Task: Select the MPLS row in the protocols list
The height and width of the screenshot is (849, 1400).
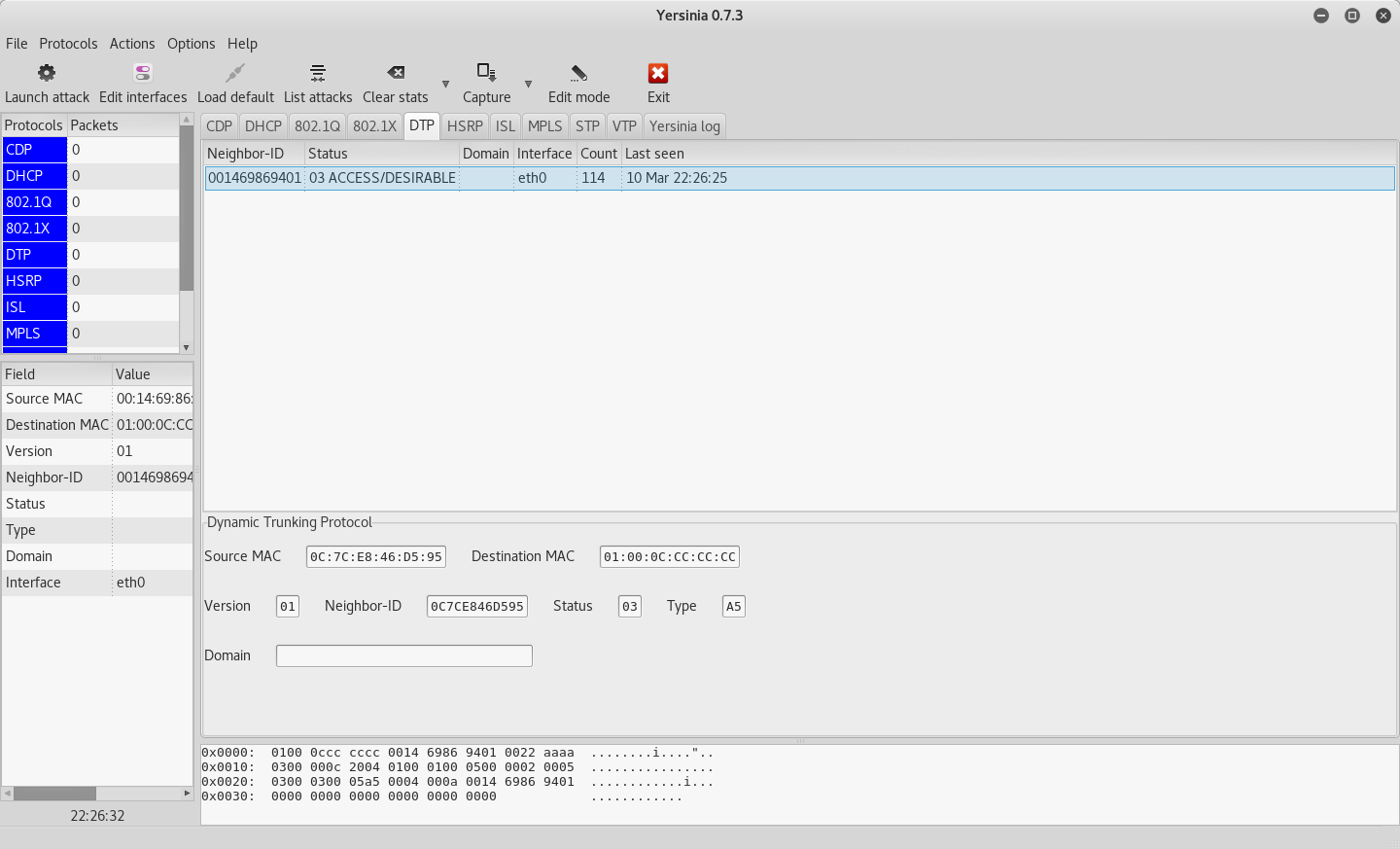Action: click(x=90, y=334)
